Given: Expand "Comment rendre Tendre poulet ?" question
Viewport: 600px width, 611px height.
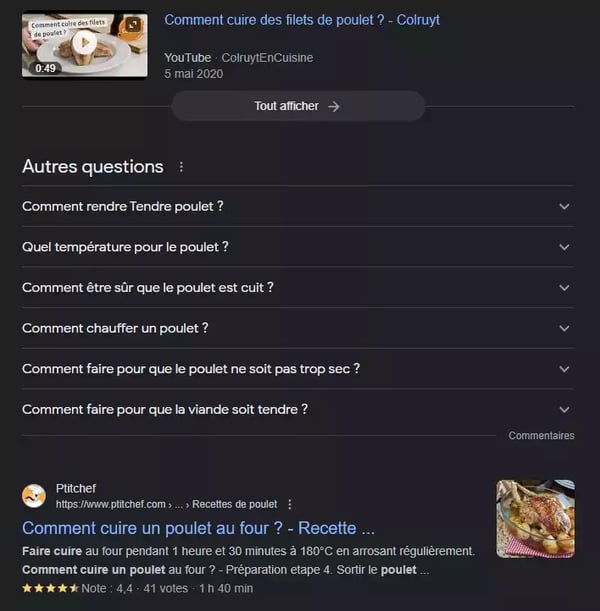Looking at the screenshot, I should pos(298,207).
